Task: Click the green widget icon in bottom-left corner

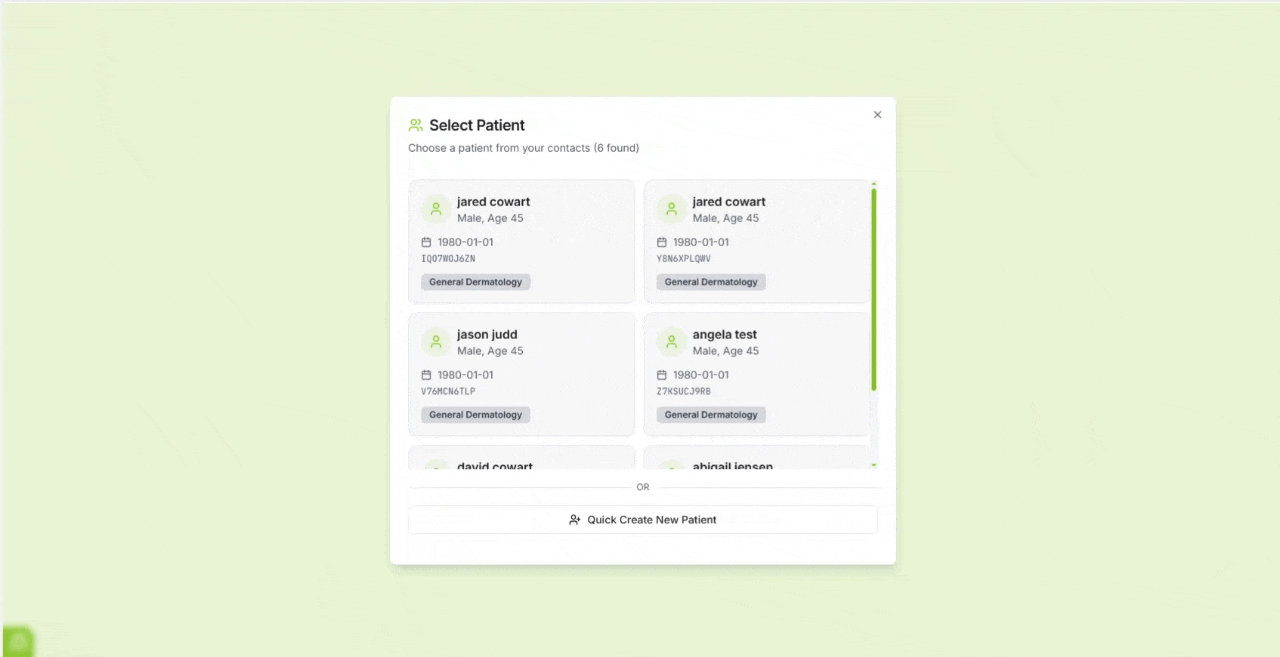Action: [18, 642]
